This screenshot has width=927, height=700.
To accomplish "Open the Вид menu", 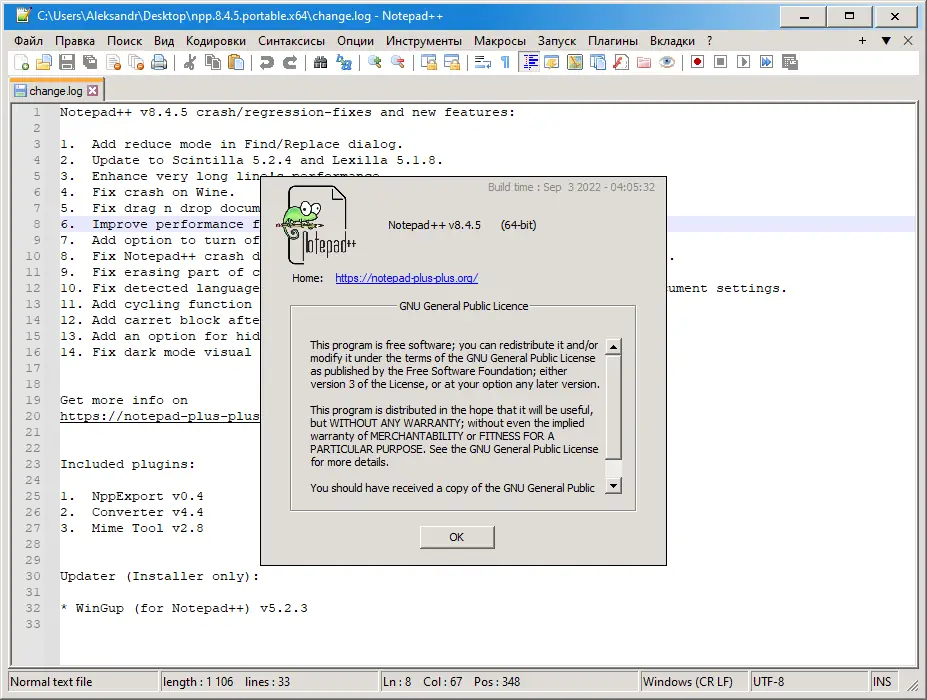I will (164, 41).
